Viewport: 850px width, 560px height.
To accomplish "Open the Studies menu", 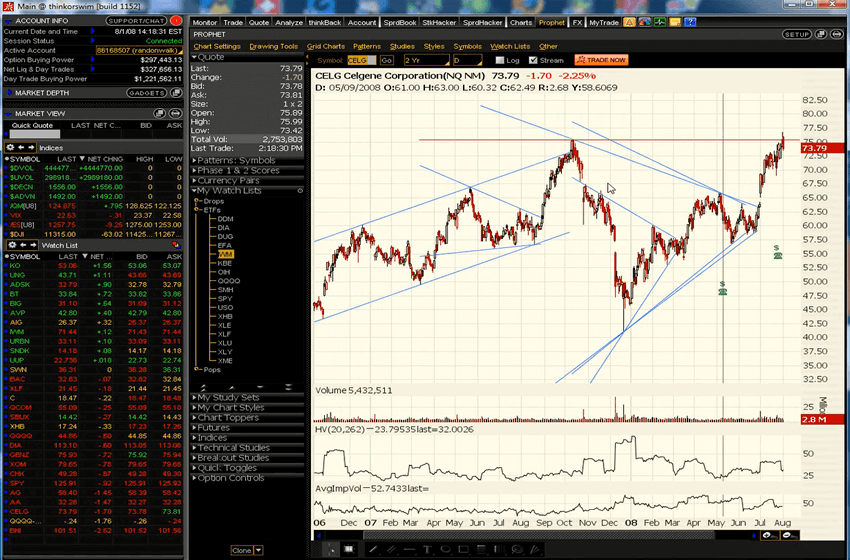I will pos(402,46).
